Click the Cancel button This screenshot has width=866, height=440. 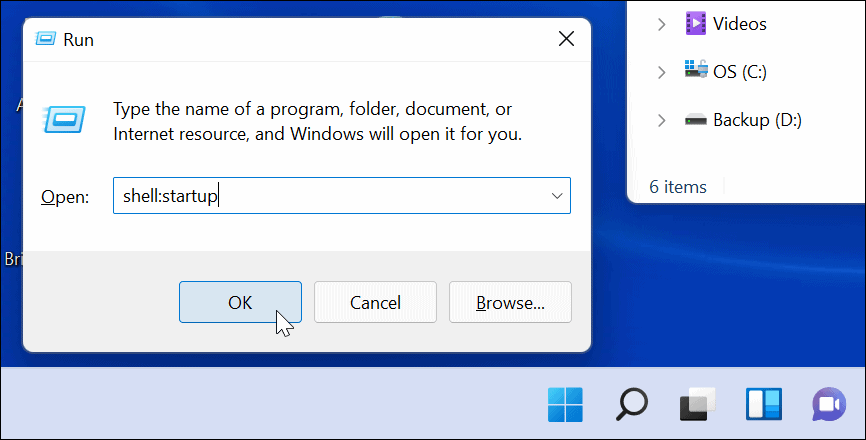point(376,302)
